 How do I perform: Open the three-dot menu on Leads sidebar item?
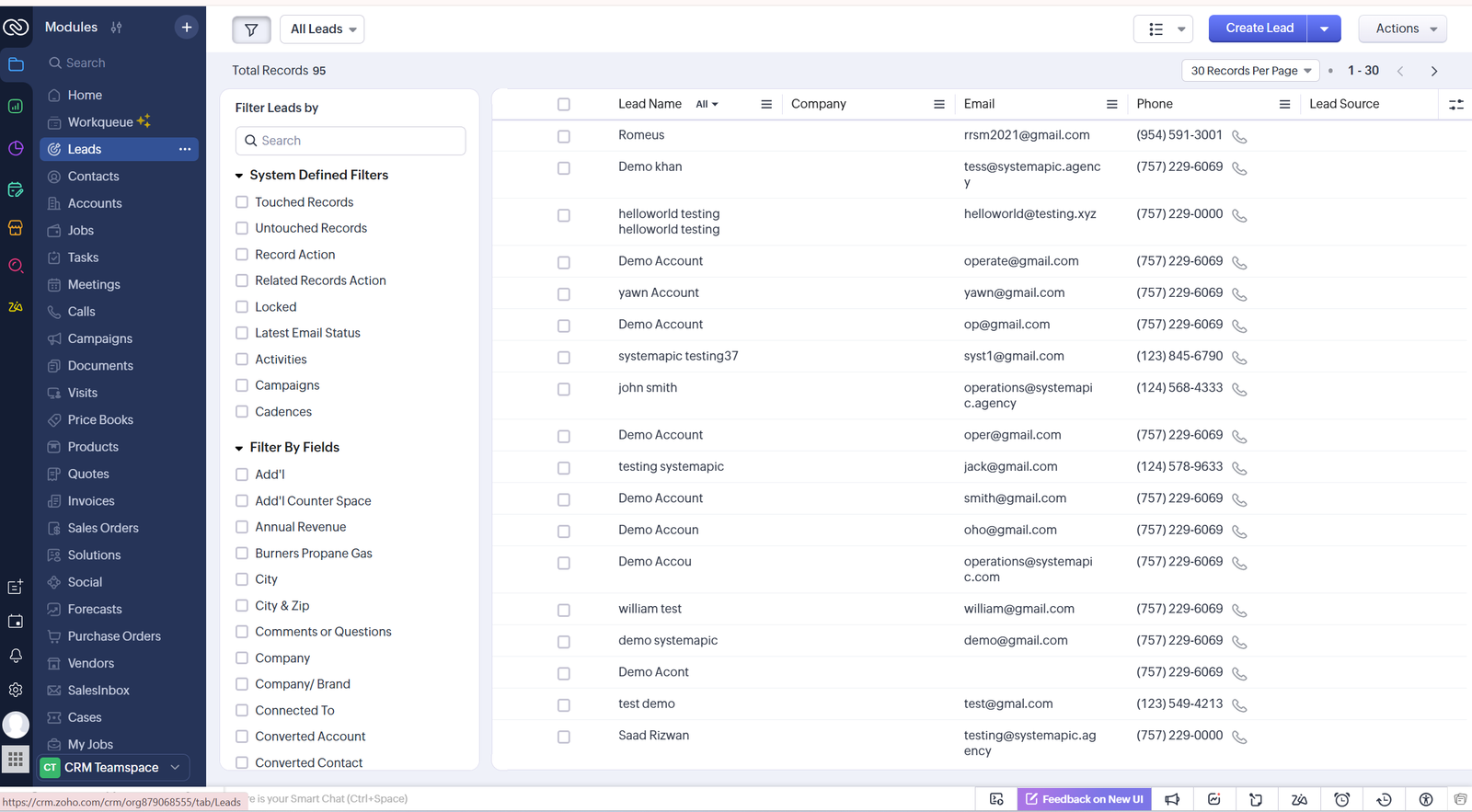(x=185, y=149)
